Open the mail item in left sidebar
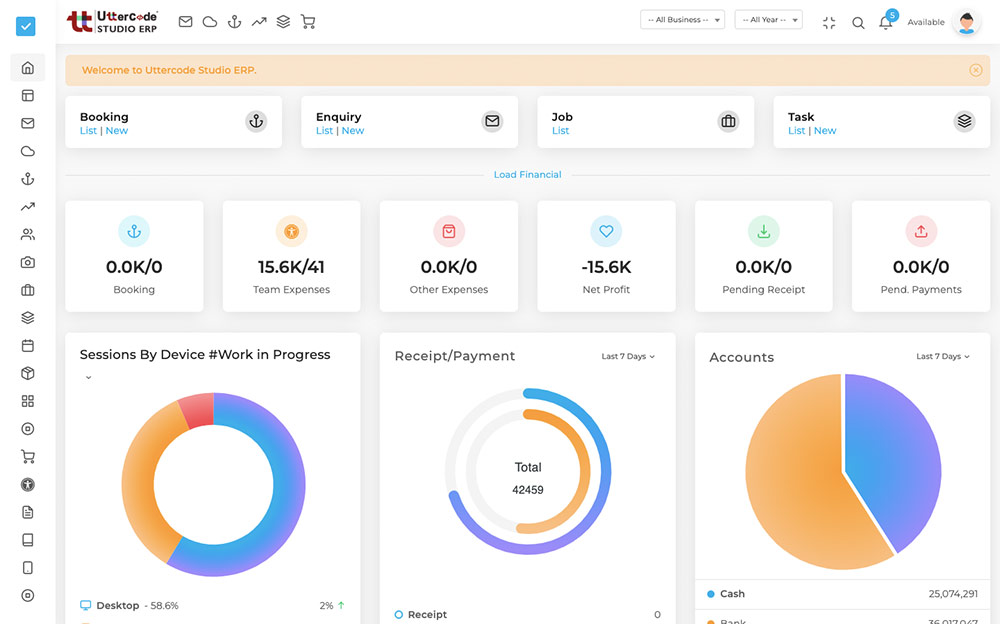Viewport: 1000px width, 624px height. click(28, 124)
